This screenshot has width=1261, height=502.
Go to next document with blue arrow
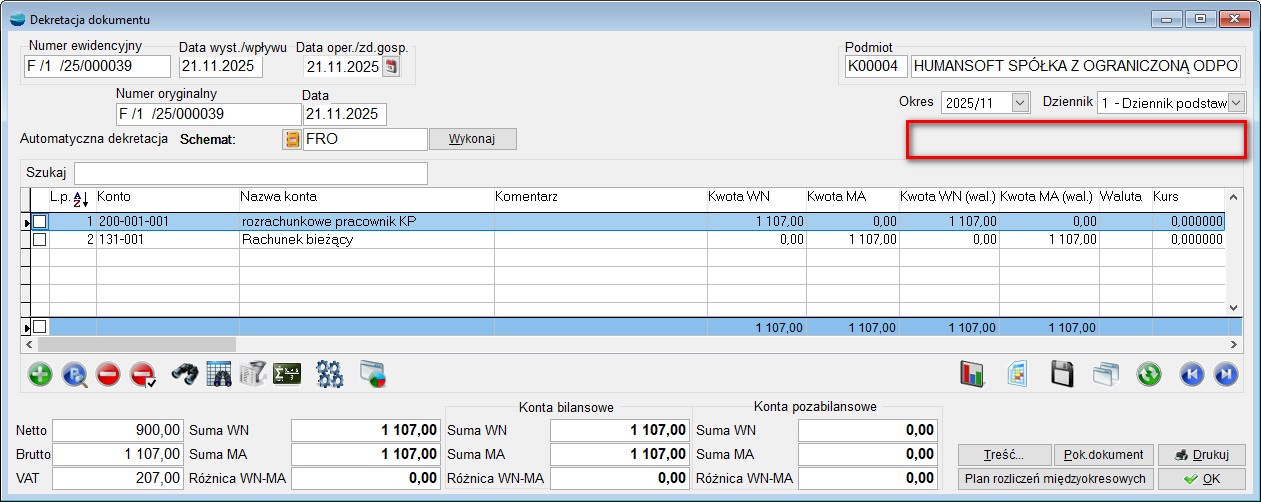1225,375
